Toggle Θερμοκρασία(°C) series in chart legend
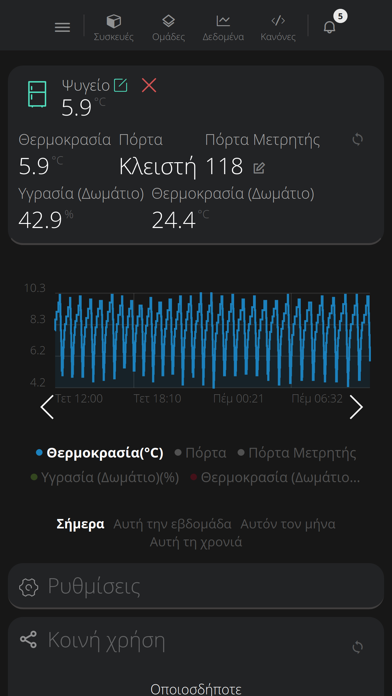 click(x=100, y=453)
